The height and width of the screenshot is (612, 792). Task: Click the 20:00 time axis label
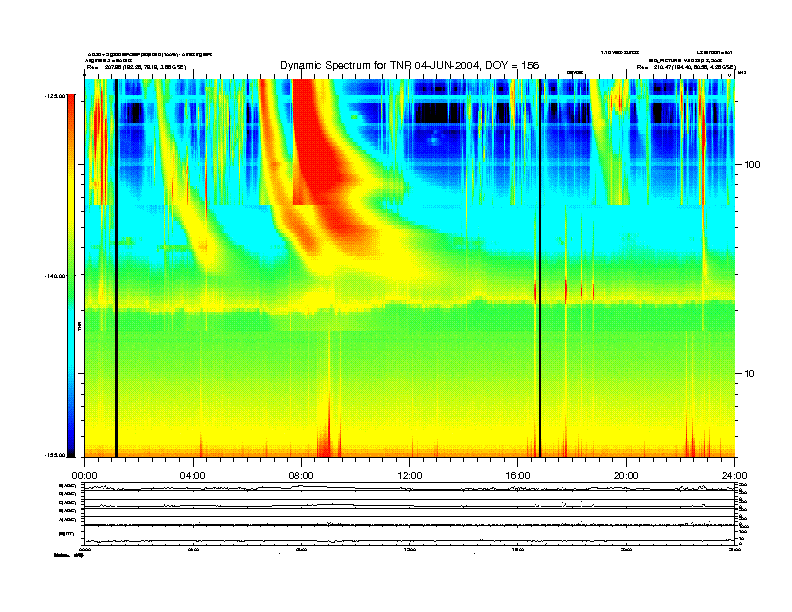pyautogui.click(x=626, y=476)
